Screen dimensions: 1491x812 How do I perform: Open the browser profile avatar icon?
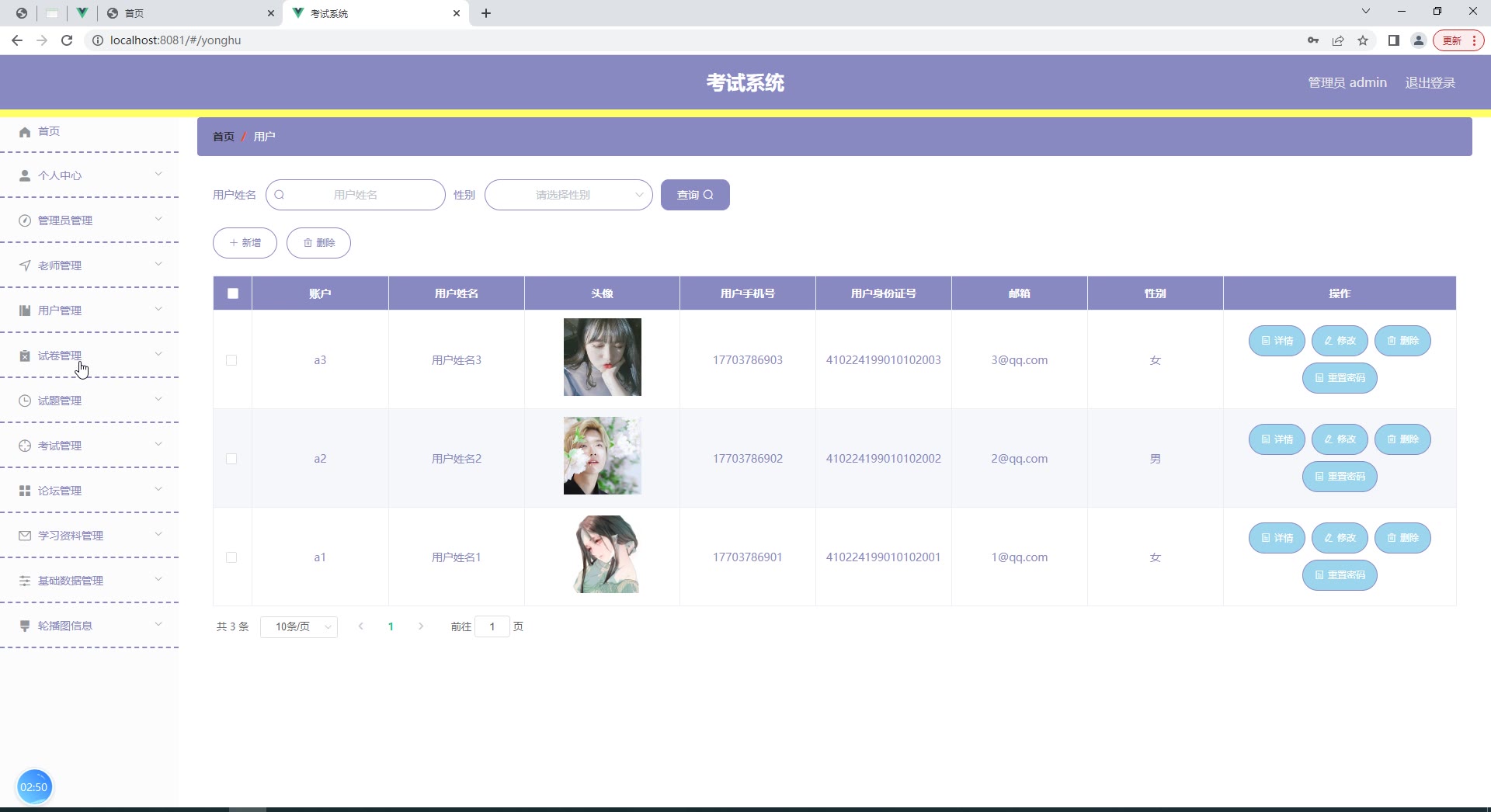(1419, 40)
